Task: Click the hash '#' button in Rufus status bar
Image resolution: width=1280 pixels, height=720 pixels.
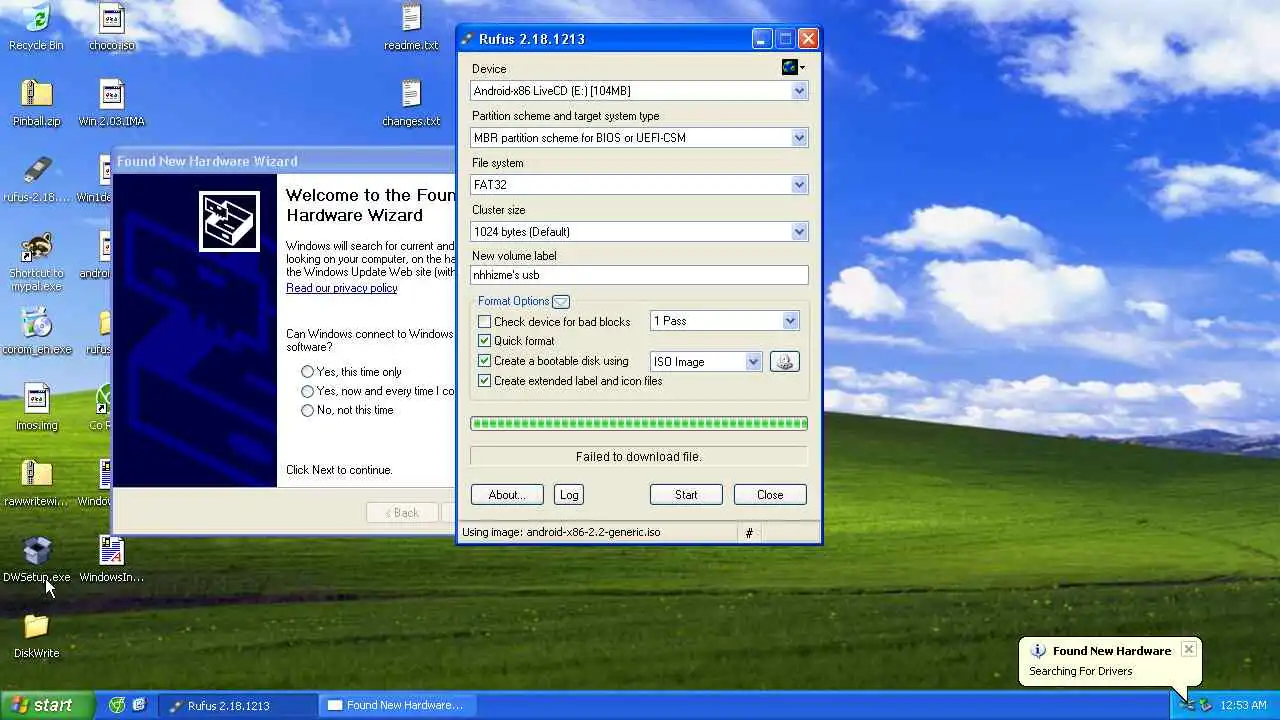Action: 749,533
